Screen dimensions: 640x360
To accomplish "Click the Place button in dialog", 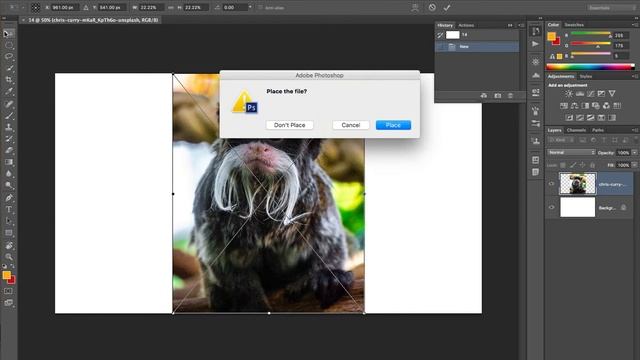I will [393, 125].
